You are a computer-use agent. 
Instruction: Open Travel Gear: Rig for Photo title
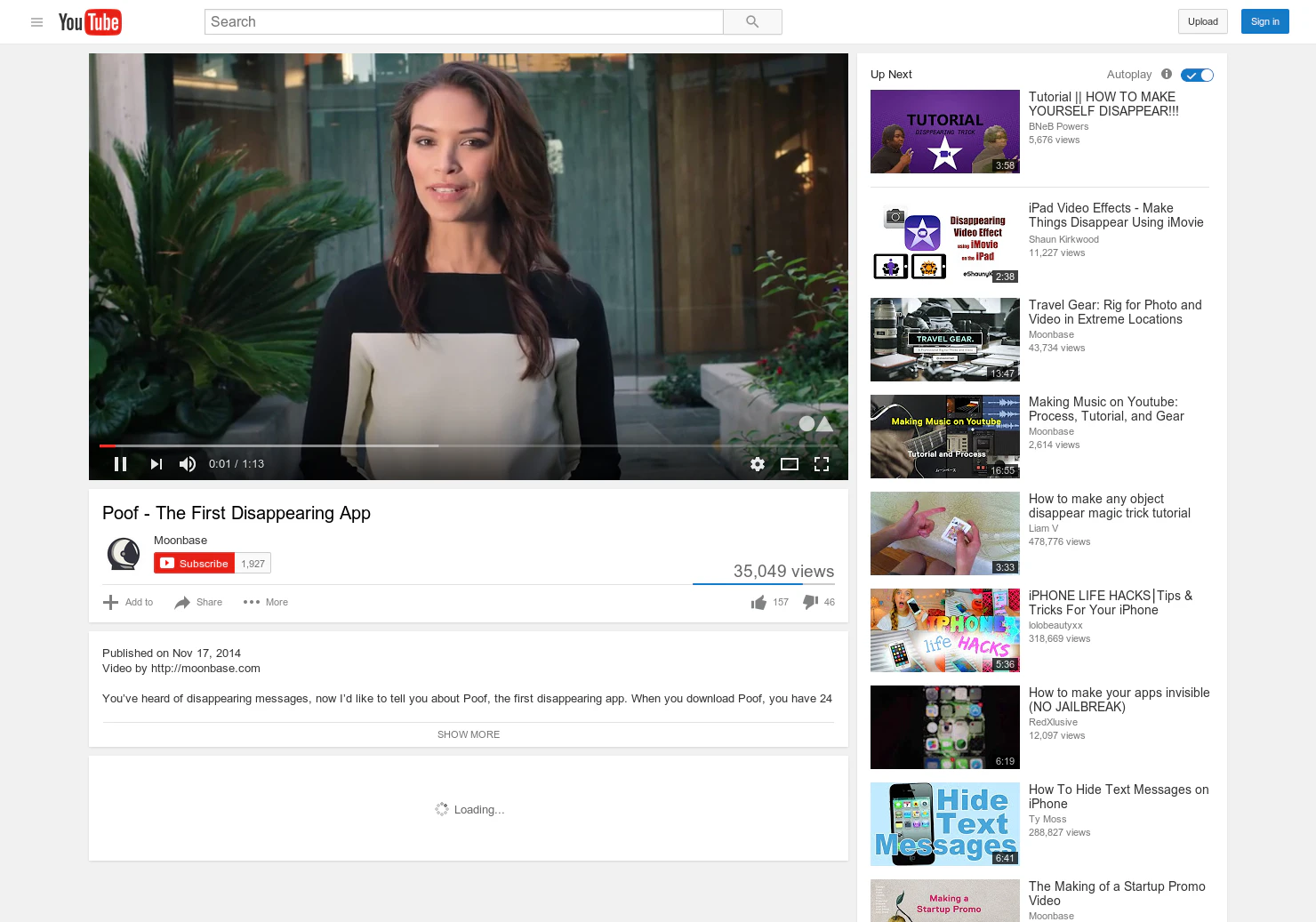[1115, 312]
